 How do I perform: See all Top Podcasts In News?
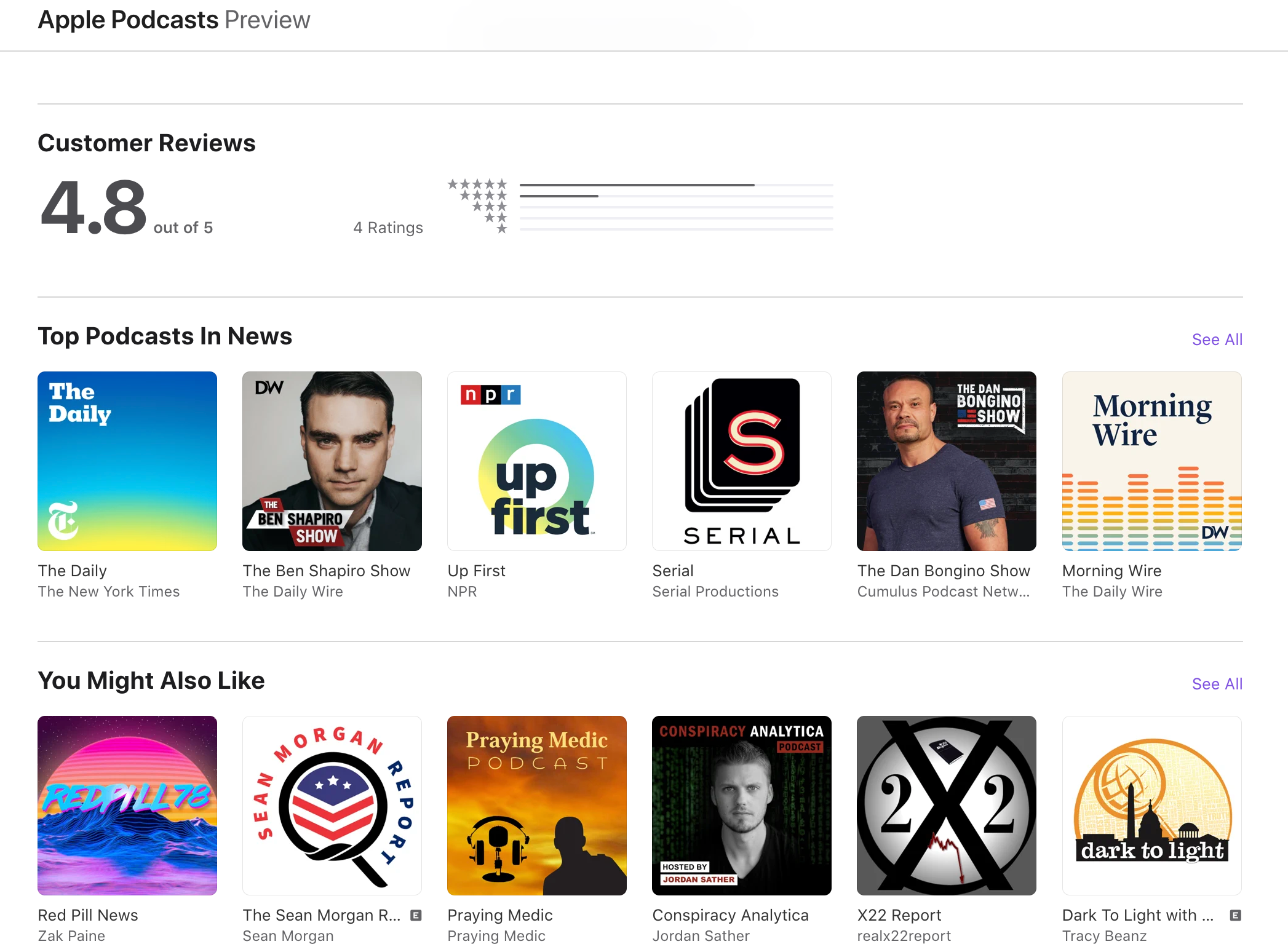coord(1217,339)
